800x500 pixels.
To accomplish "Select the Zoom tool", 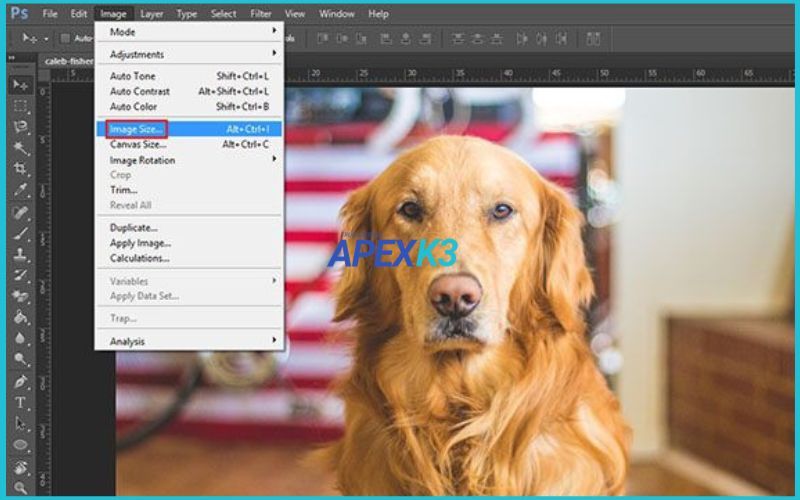I will pyautogui.click(x=20, y=486).
